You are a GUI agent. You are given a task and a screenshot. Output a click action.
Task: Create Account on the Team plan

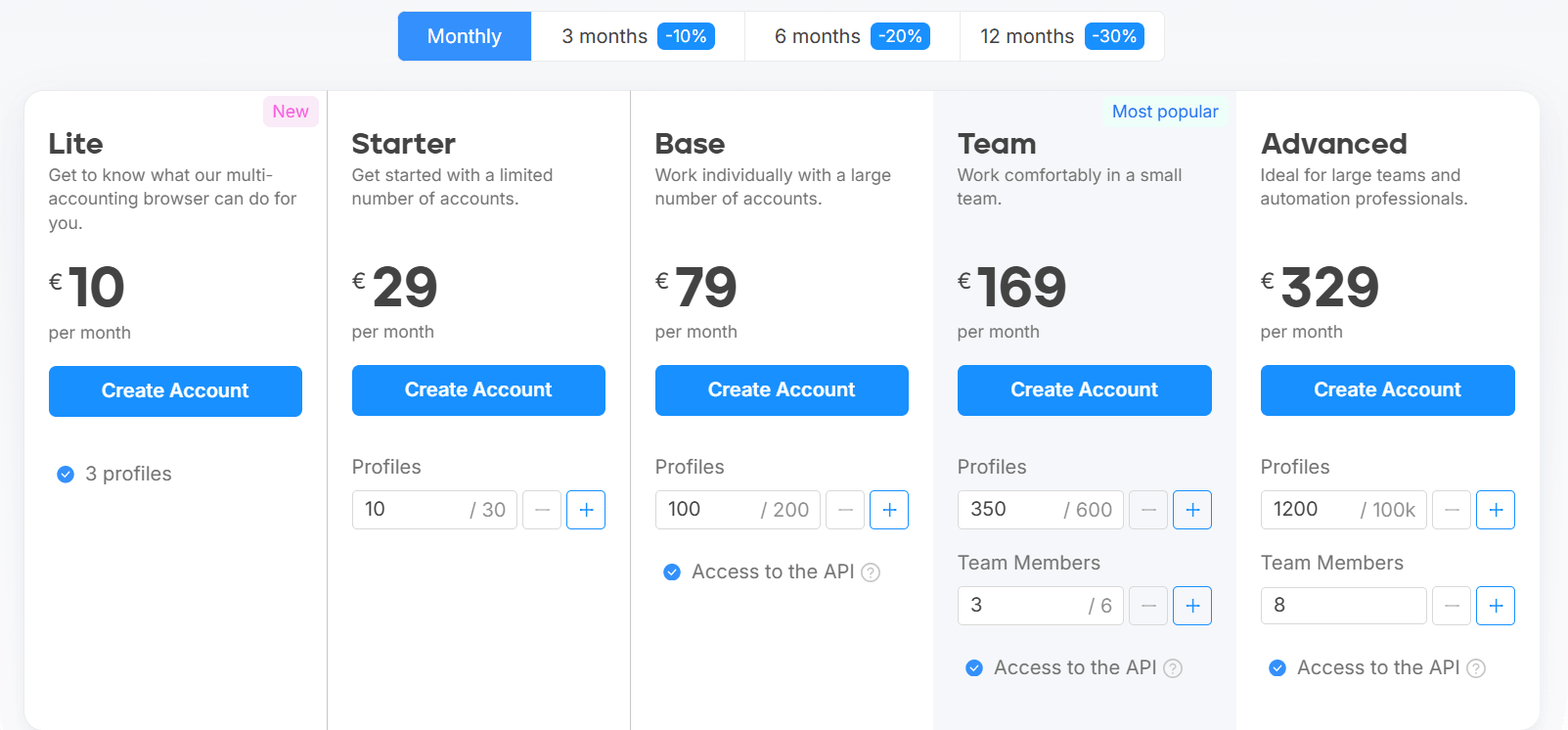tap(1084, 389)
